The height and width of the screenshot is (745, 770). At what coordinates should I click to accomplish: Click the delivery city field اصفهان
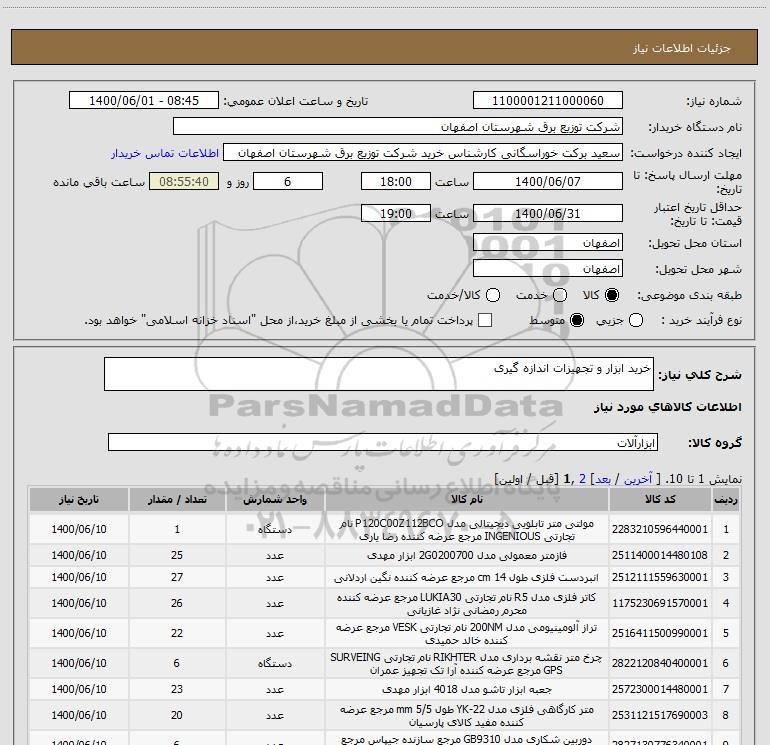[548, 269]
